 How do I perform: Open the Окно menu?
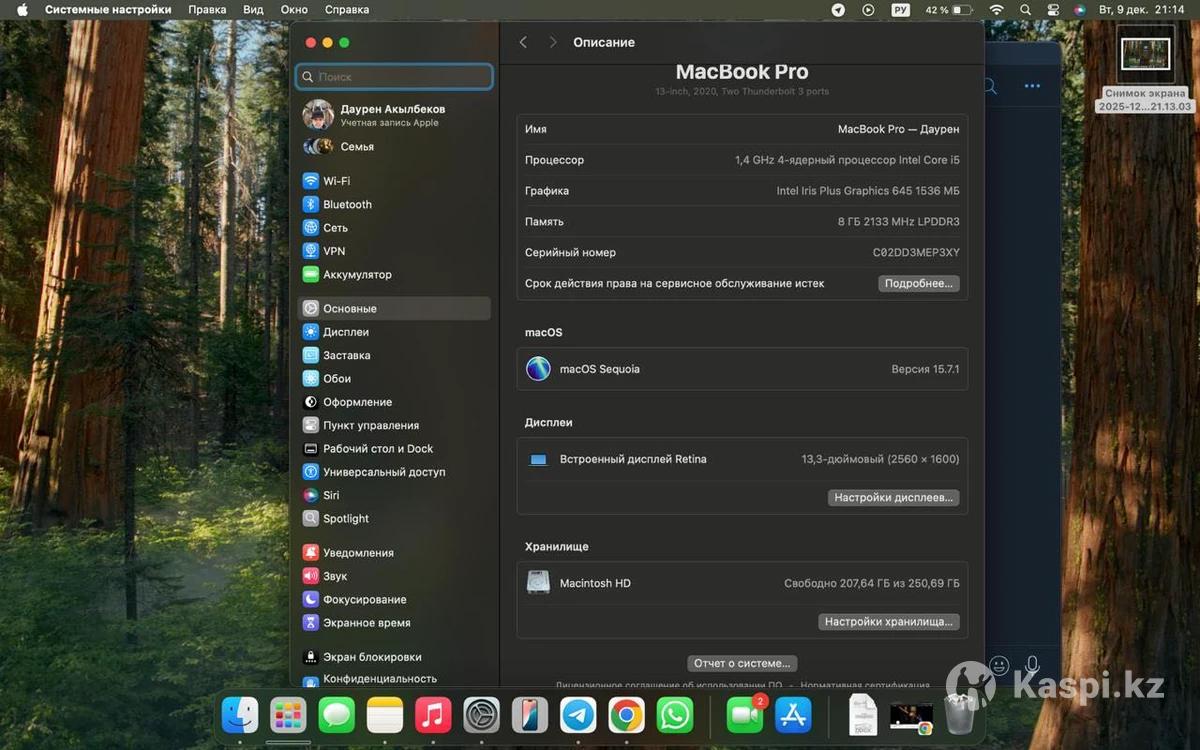point(294,10)
